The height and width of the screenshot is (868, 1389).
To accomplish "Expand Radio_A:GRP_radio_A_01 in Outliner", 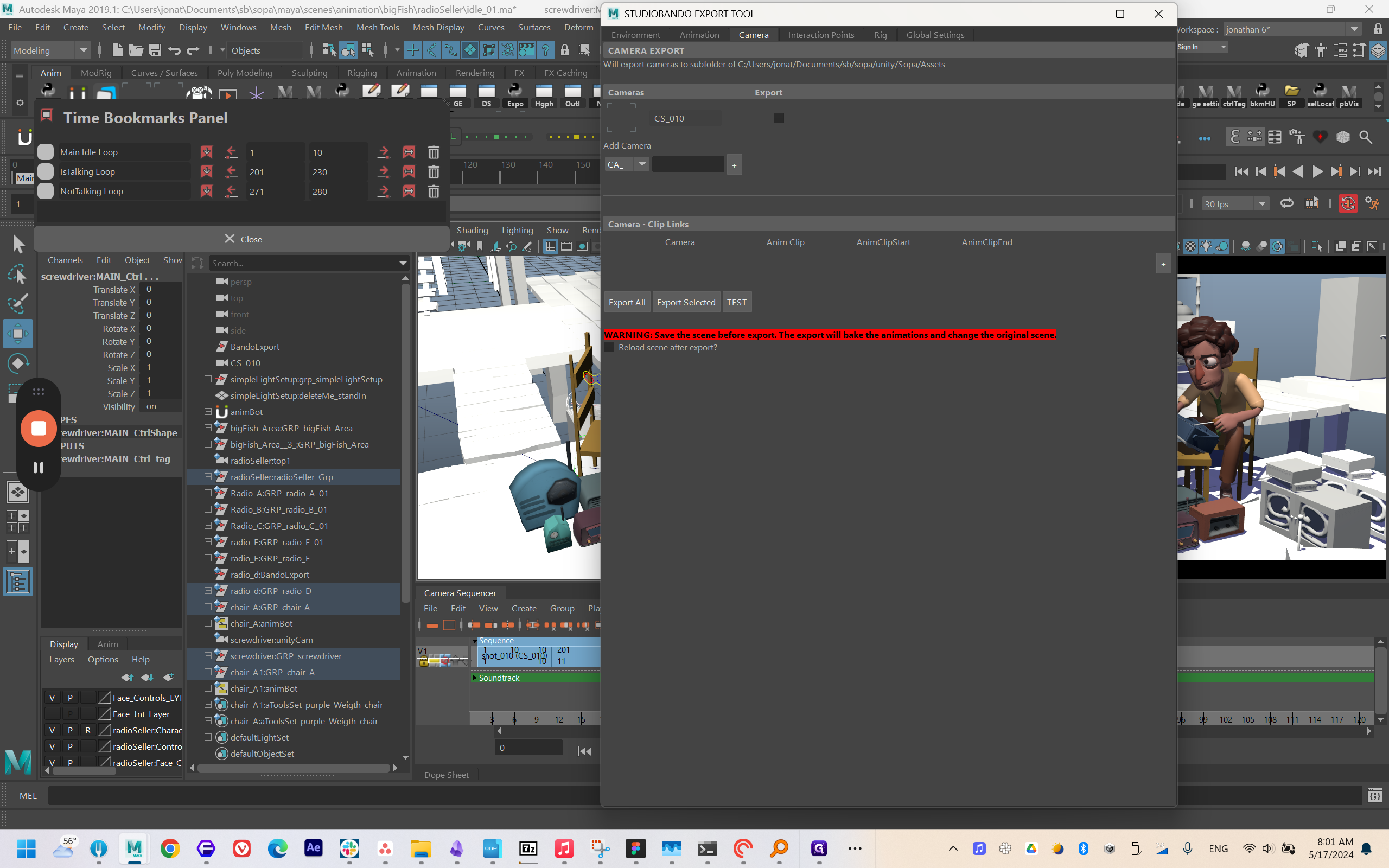I will pyautogui.click(x=208, y=493).
